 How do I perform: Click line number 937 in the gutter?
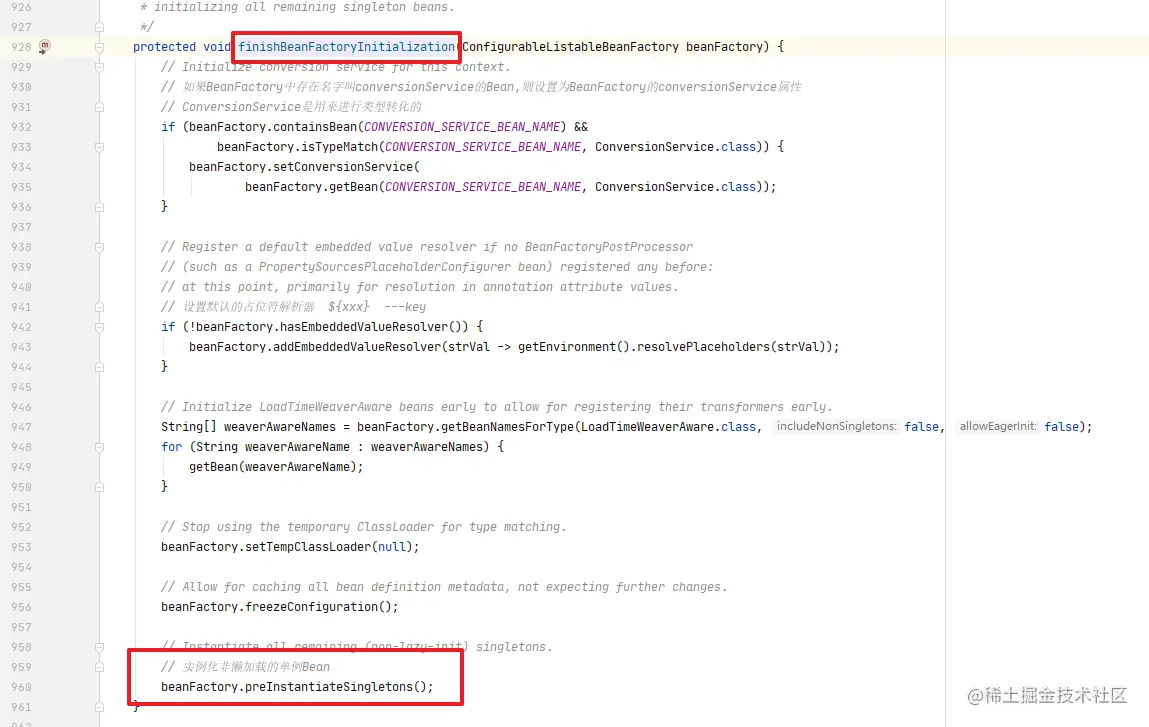click(x=21, y=227)
